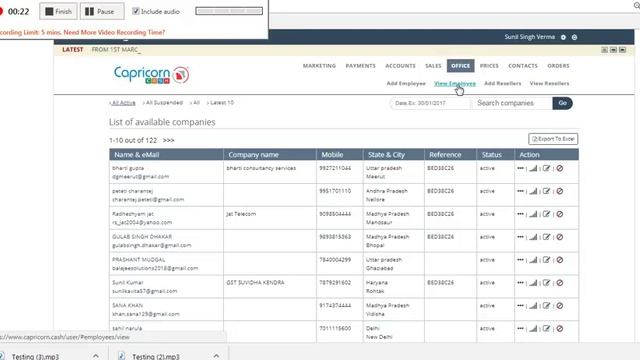Open more options for GULAB SINGH DHAKAR
The height and width of the screenshot is (360, 640).
coord(520,237)
